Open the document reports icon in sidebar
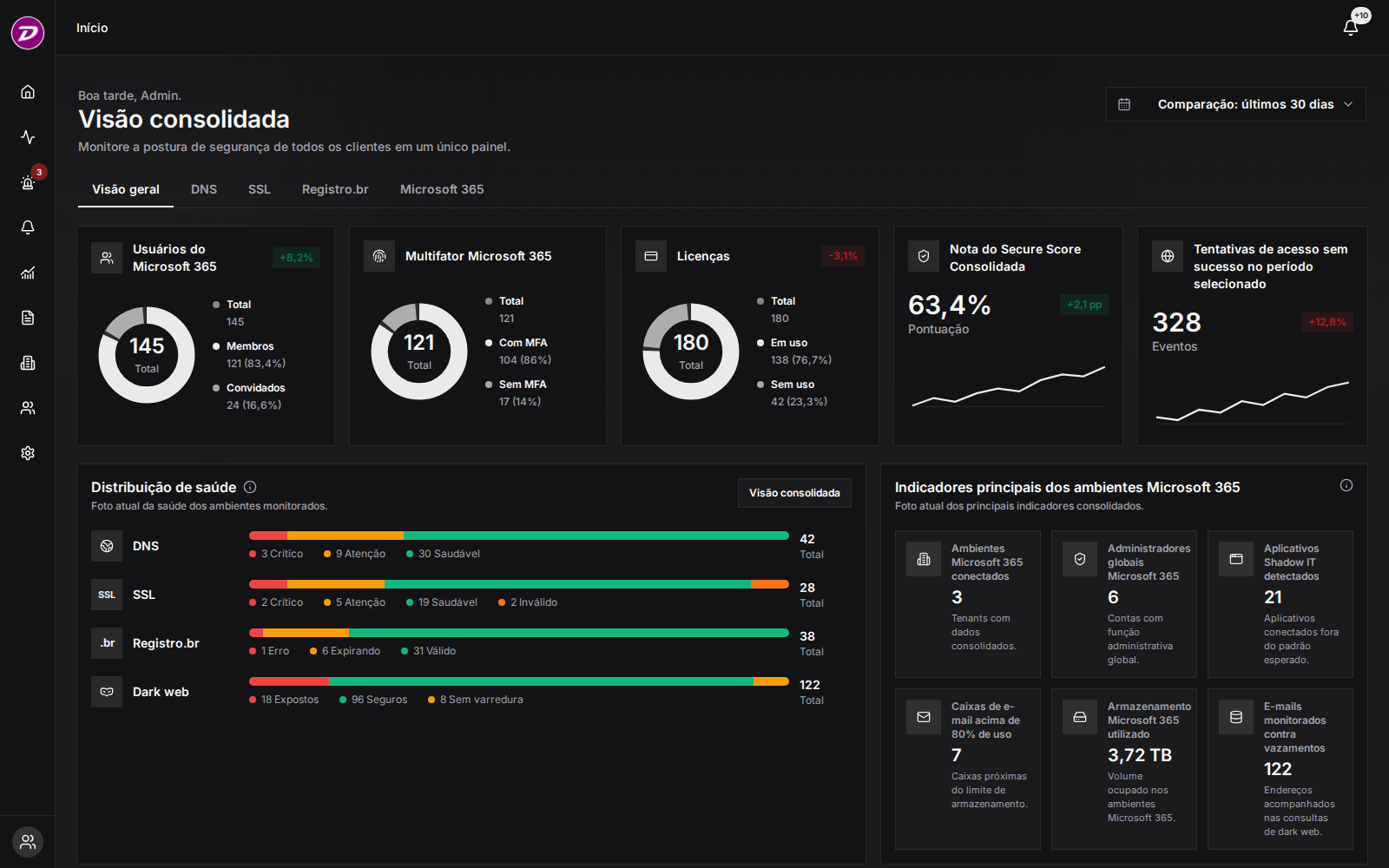Viewport: 1389px width, 868px height. (28, 318)
